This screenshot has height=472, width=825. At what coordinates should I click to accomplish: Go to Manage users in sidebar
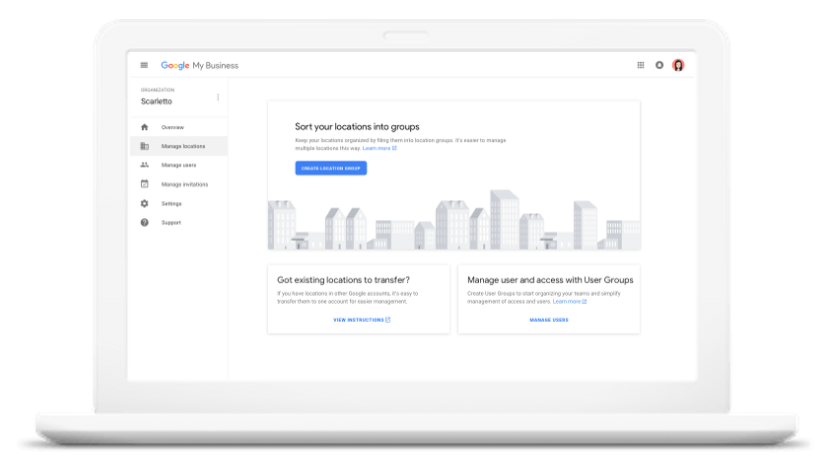[178, 165]
